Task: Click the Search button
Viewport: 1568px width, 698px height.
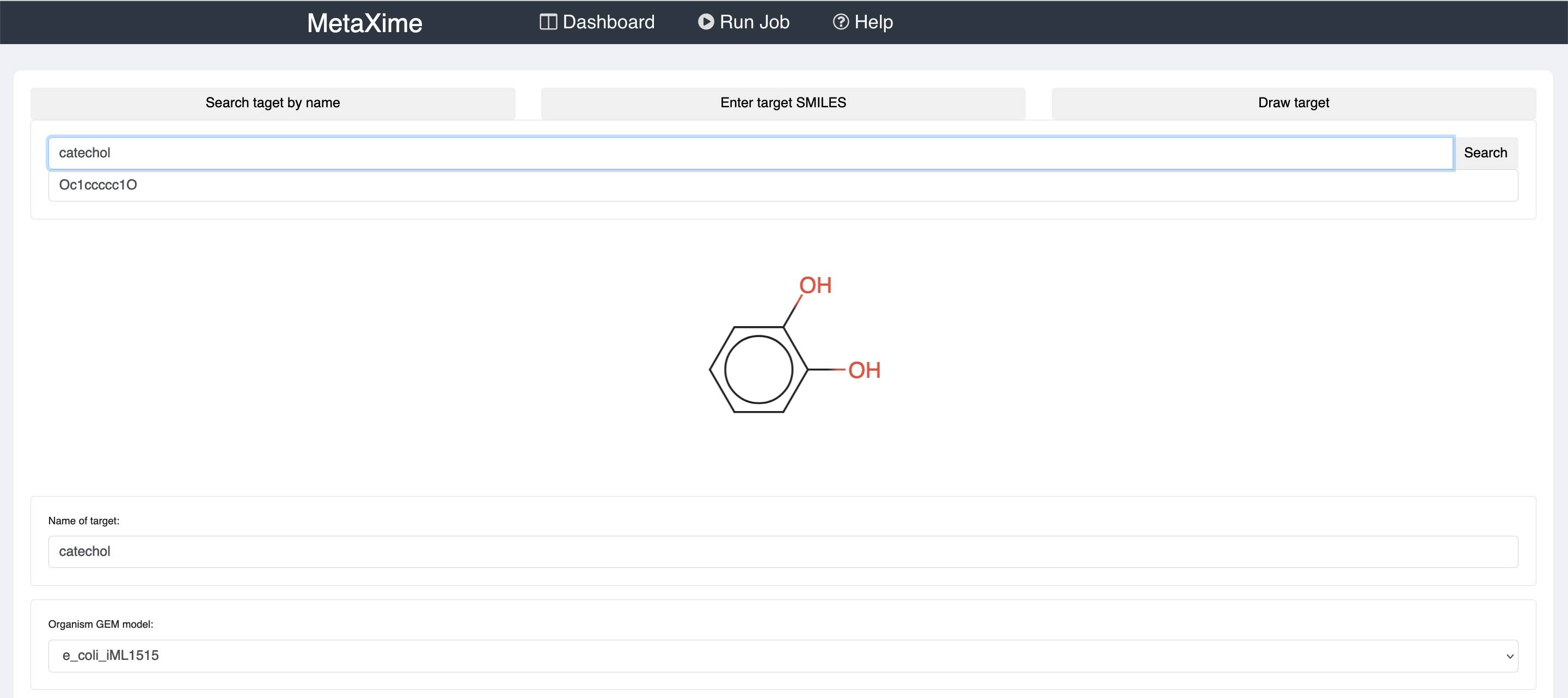Action: [x=1485, y=153]
